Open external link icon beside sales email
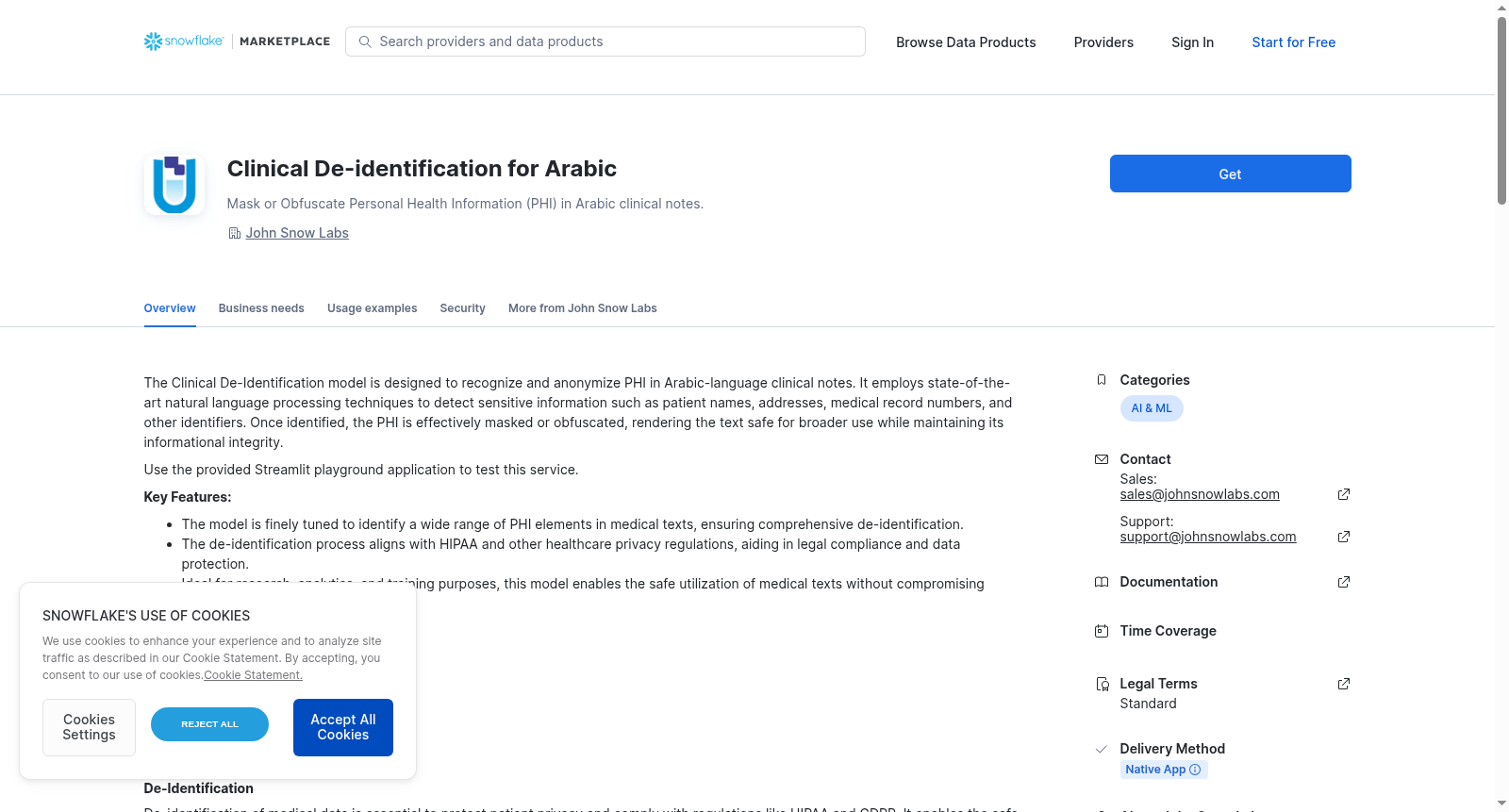1509x812 pixels. click(1344, 494)
